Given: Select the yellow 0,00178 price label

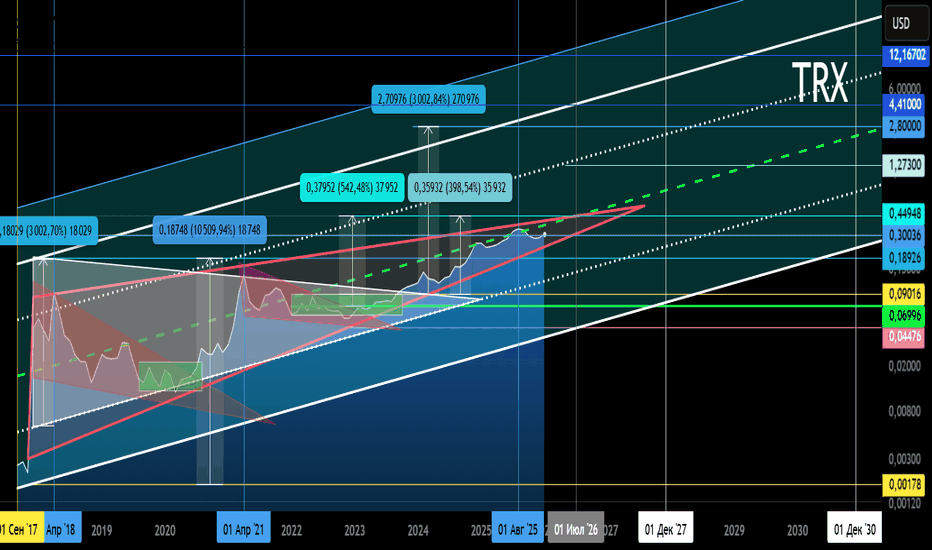Looking at the screenshot, I should tap(905, 485).
